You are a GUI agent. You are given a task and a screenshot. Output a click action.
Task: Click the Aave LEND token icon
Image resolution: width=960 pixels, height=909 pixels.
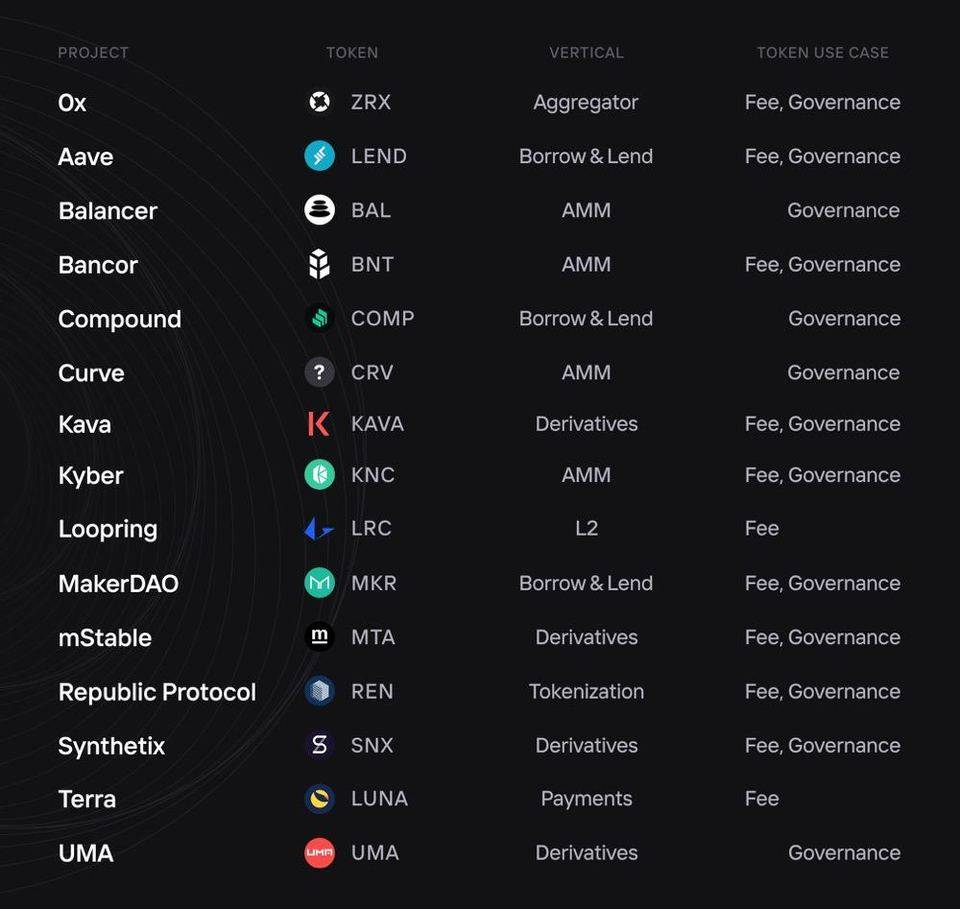(319, 156)
